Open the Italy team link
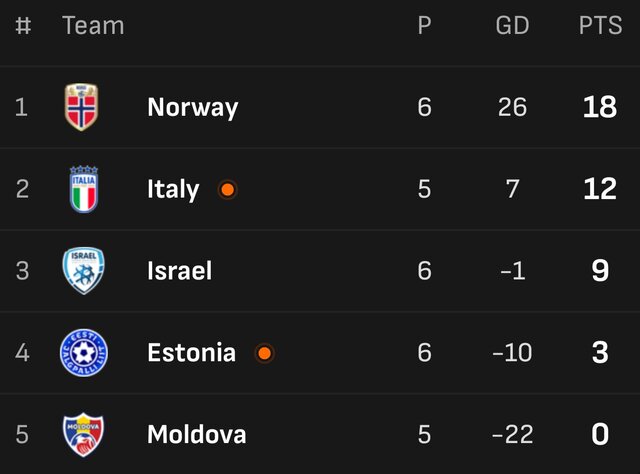 (x=173, y=189)
